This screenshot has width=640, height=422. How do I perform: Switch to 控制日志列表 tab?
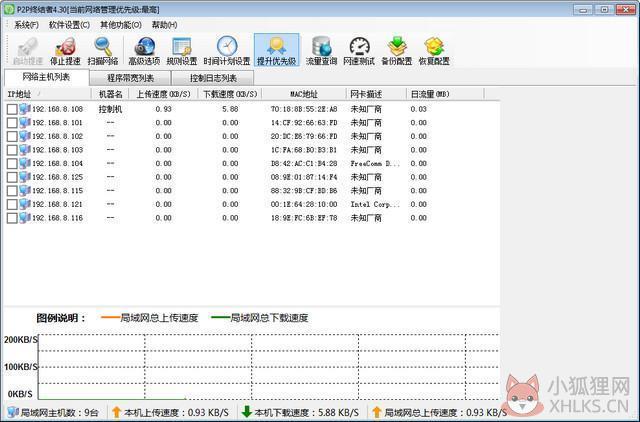coord(213,78)
